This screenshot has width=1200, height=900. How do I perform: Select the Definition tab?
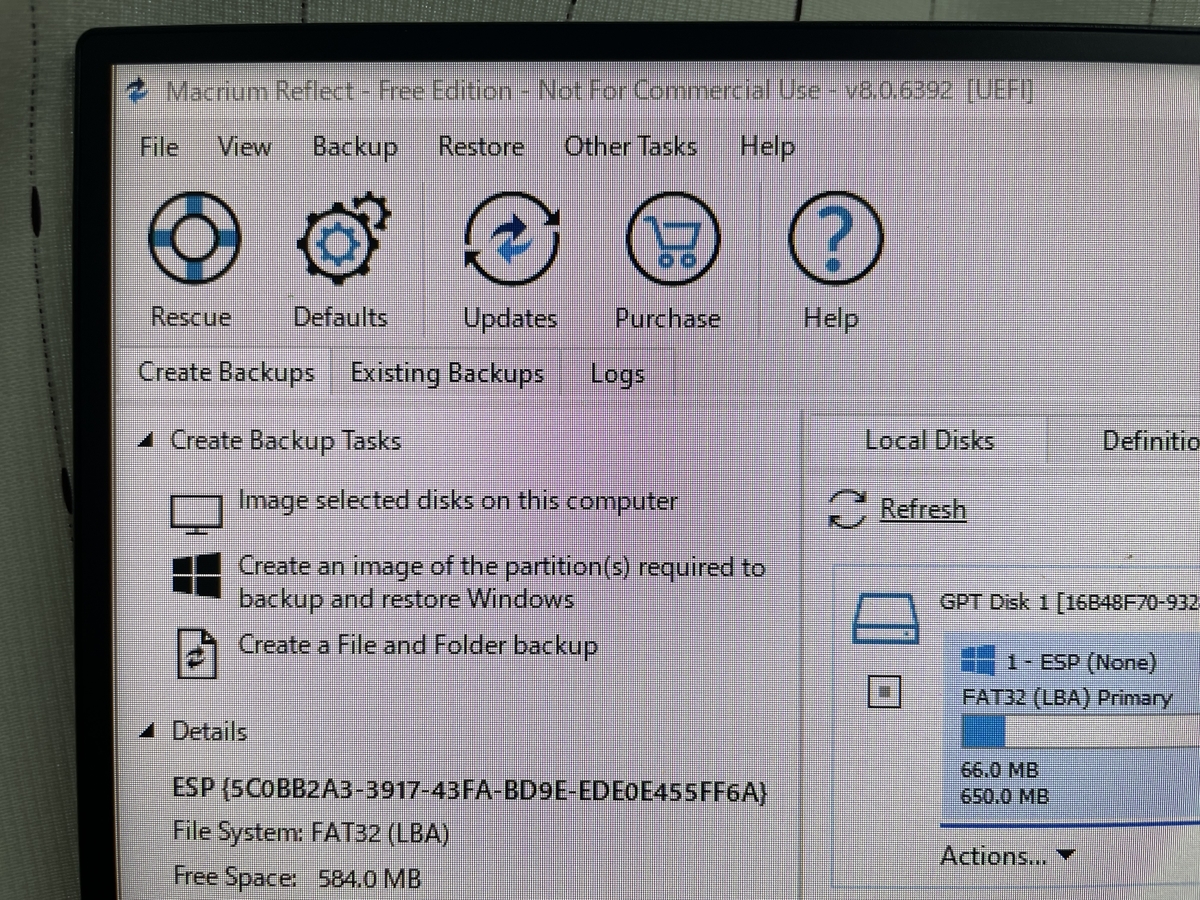click(x=1150, y=441)
